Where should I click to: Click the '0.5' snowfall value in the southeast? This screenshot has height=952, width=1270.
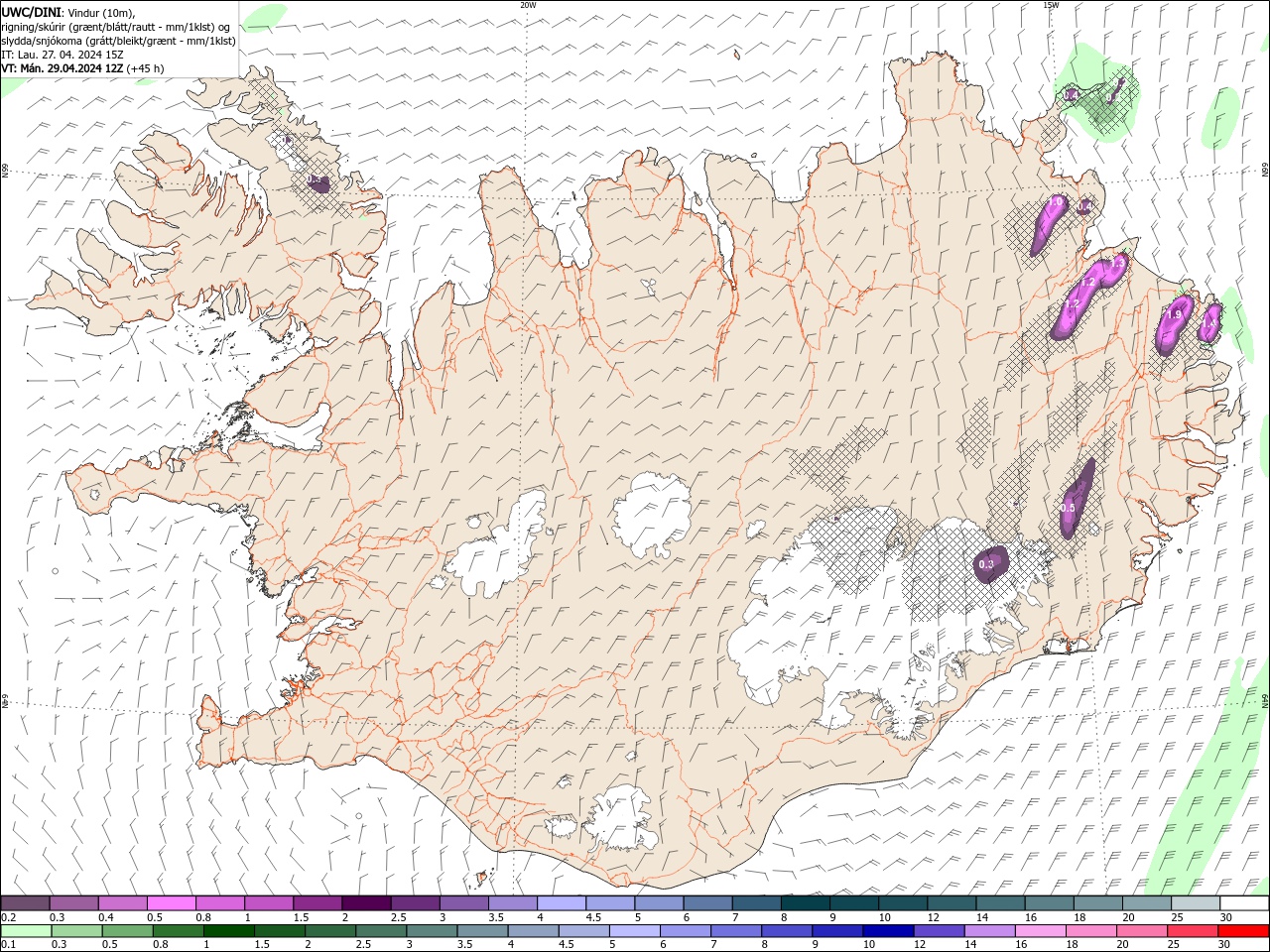pos(1068,508)
